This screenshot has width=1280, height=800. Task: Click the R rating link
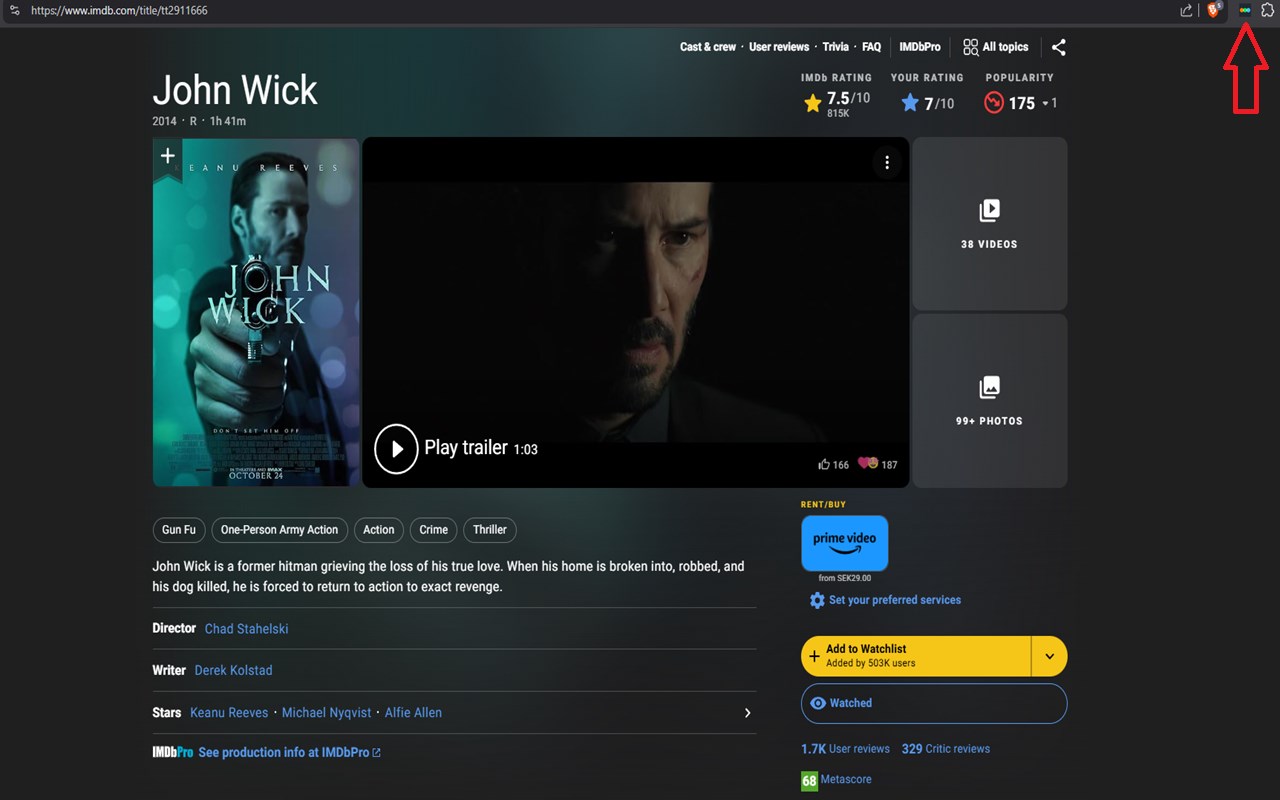[x=193, y=121]
